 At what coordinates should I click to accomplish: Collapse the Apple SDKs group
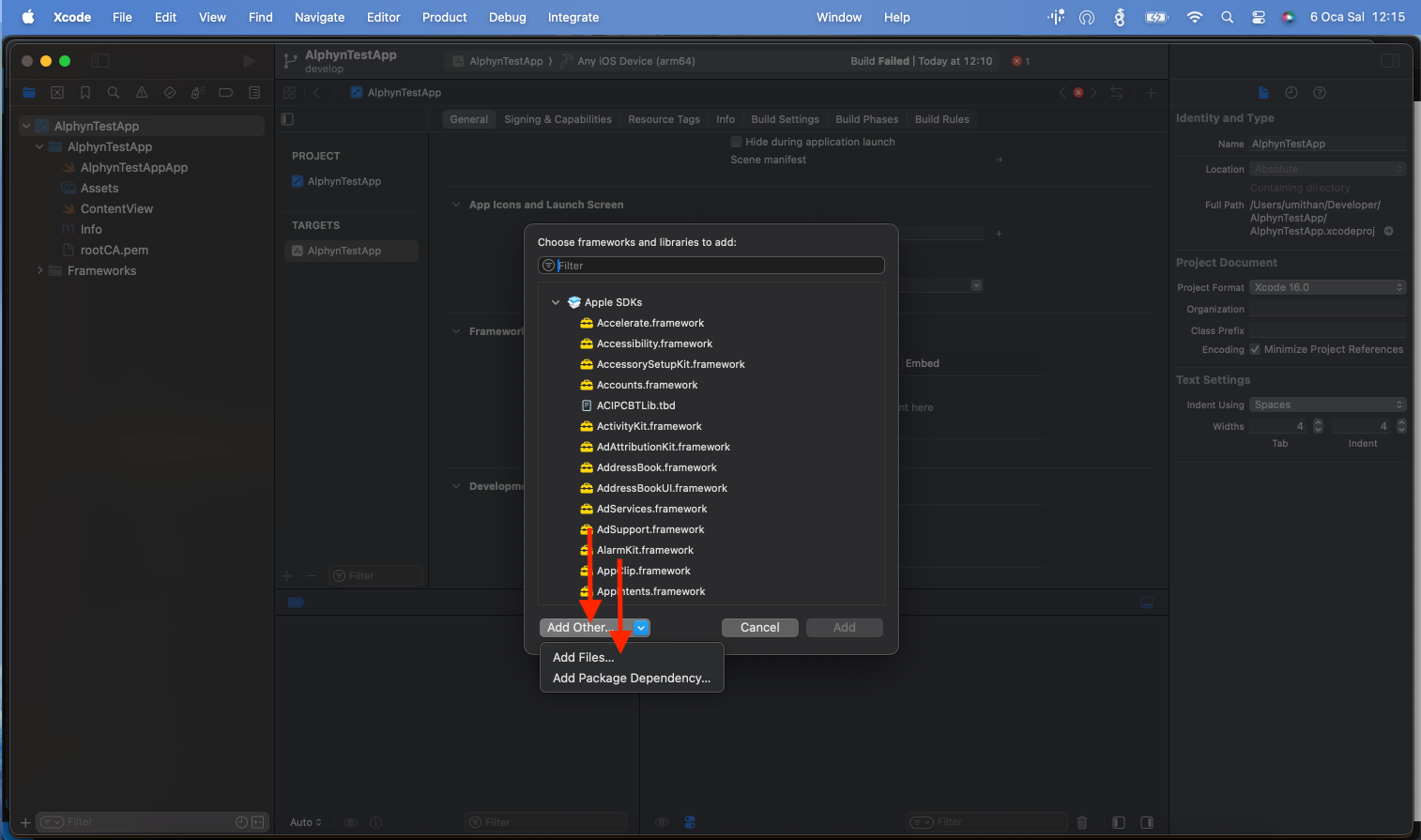coord(556,302)
